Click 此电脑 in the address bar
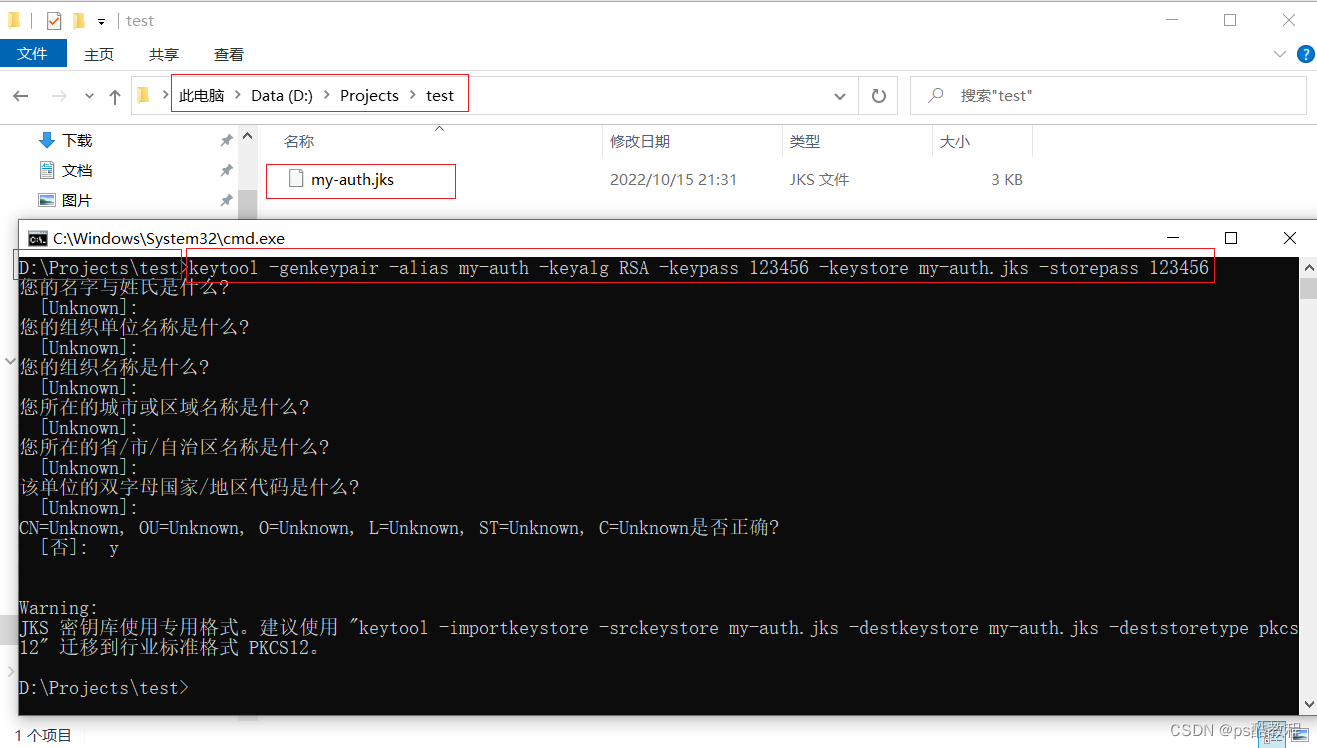This screenshot has width=1317, height=748. [201, 95]
